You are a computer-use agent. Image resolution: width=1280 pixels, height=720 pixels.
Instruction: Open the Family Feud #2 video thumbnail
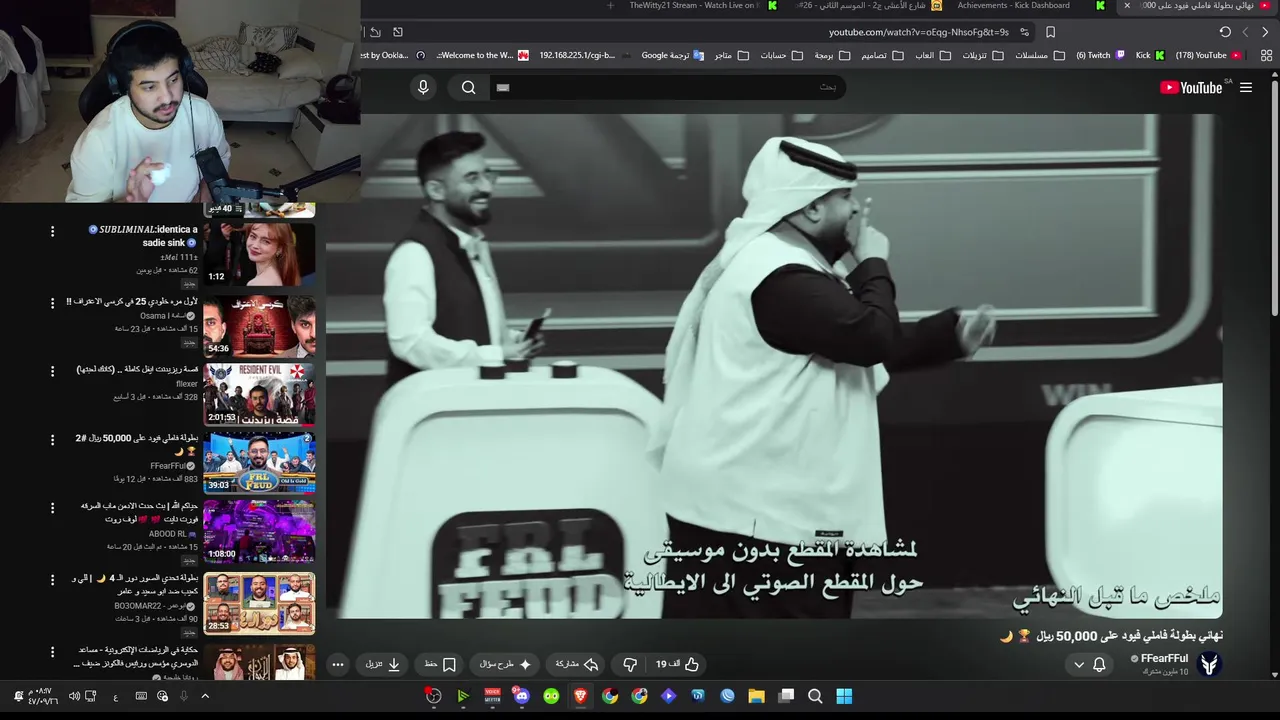point(259,463)
